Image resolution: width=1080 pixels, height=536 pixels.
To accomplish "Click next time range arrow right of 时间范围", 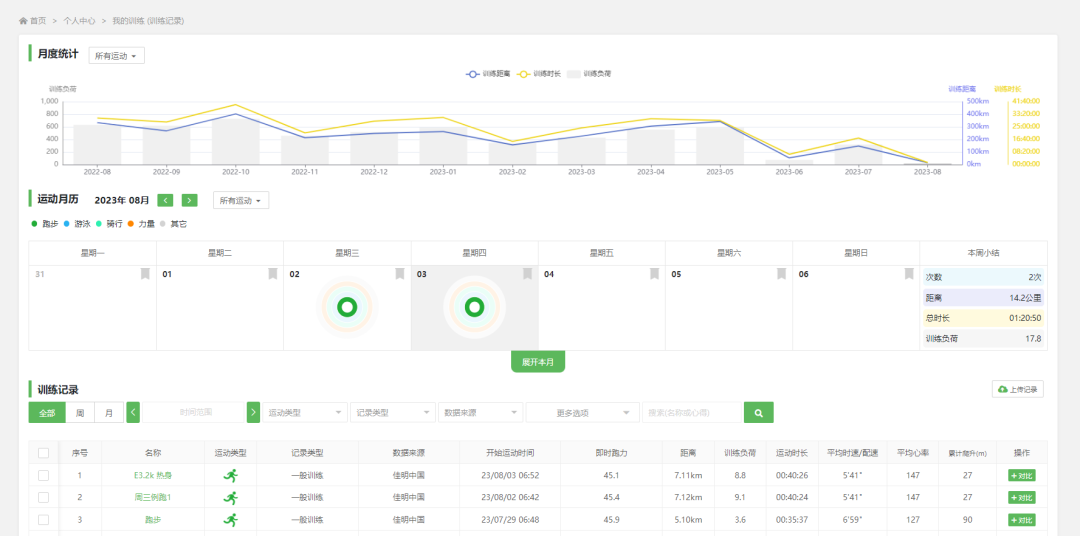I will [x=253, y=413].
